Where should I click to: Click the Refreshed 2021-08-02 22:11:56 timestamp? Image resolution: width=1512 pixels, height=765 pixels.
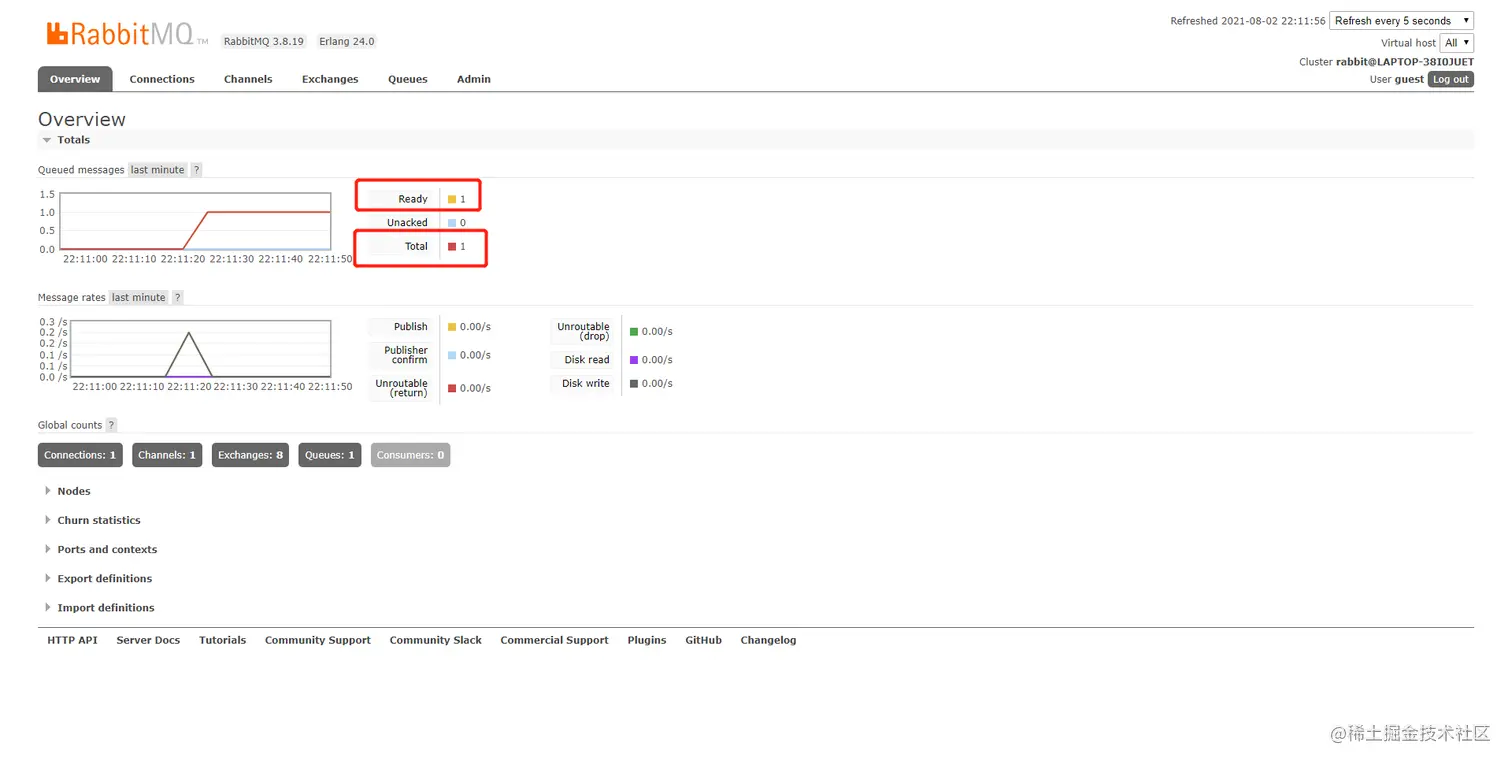pyautogui.click(x=1248, y=21)
